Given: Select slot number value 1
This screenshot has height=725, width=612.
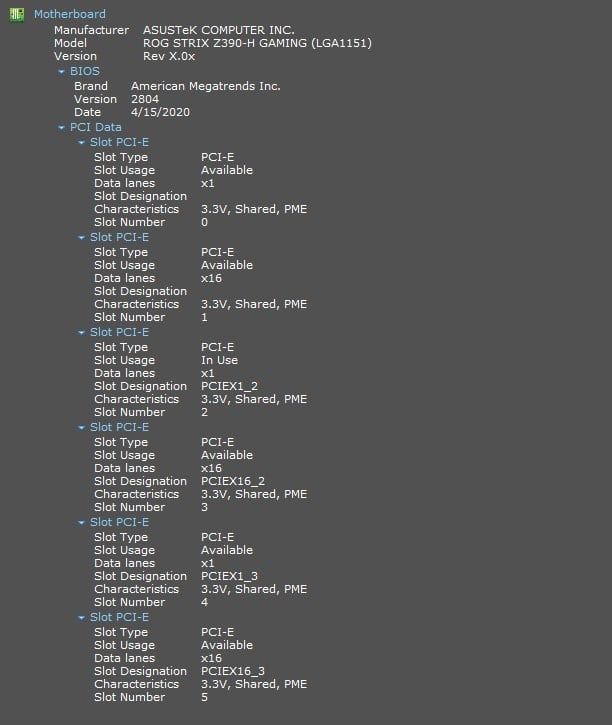Looking at the screenshot, I should 204,317.
